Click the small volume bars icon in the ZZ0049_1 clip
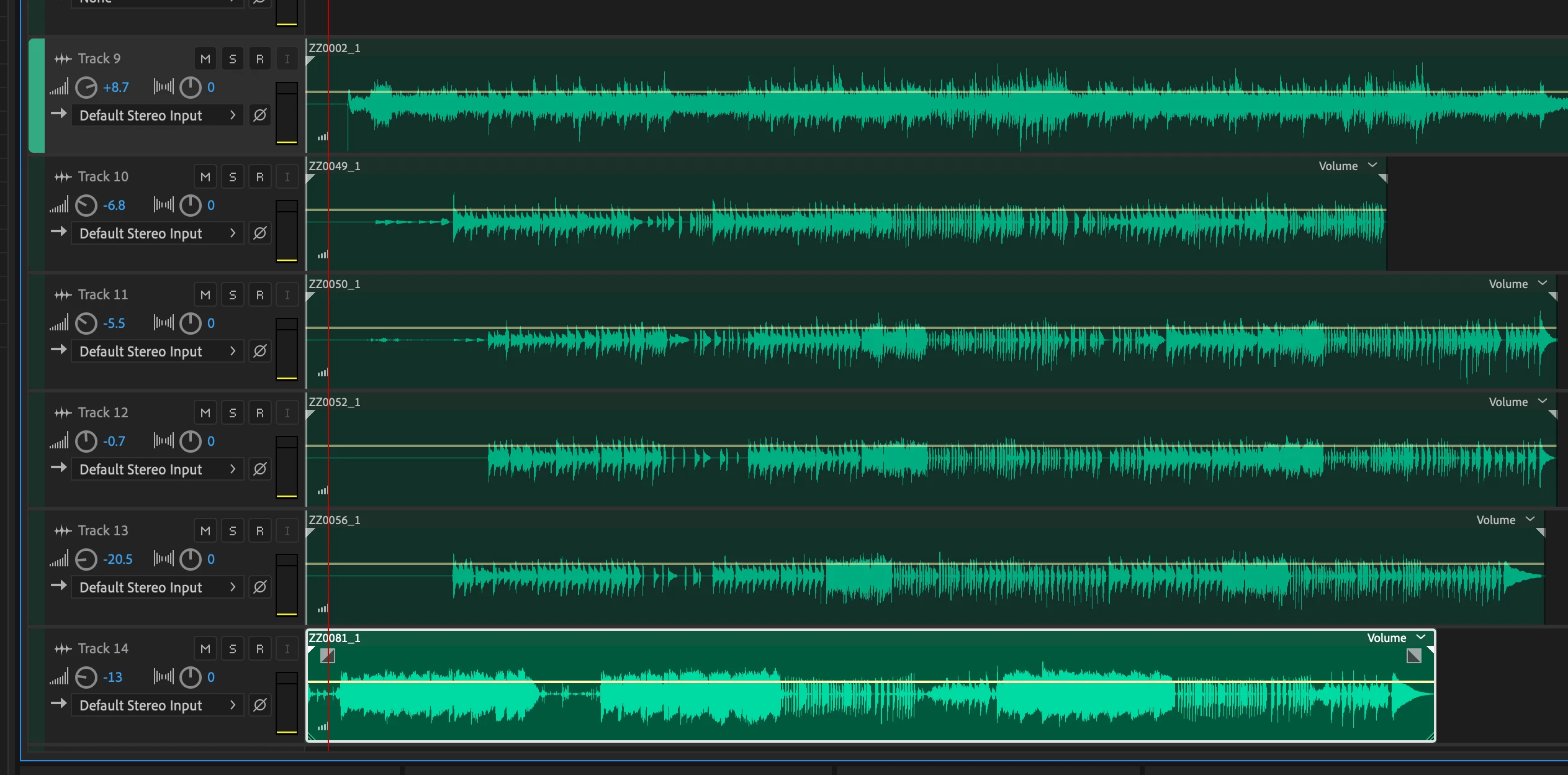Screen dimensions: 1568x775 (322, 255)
